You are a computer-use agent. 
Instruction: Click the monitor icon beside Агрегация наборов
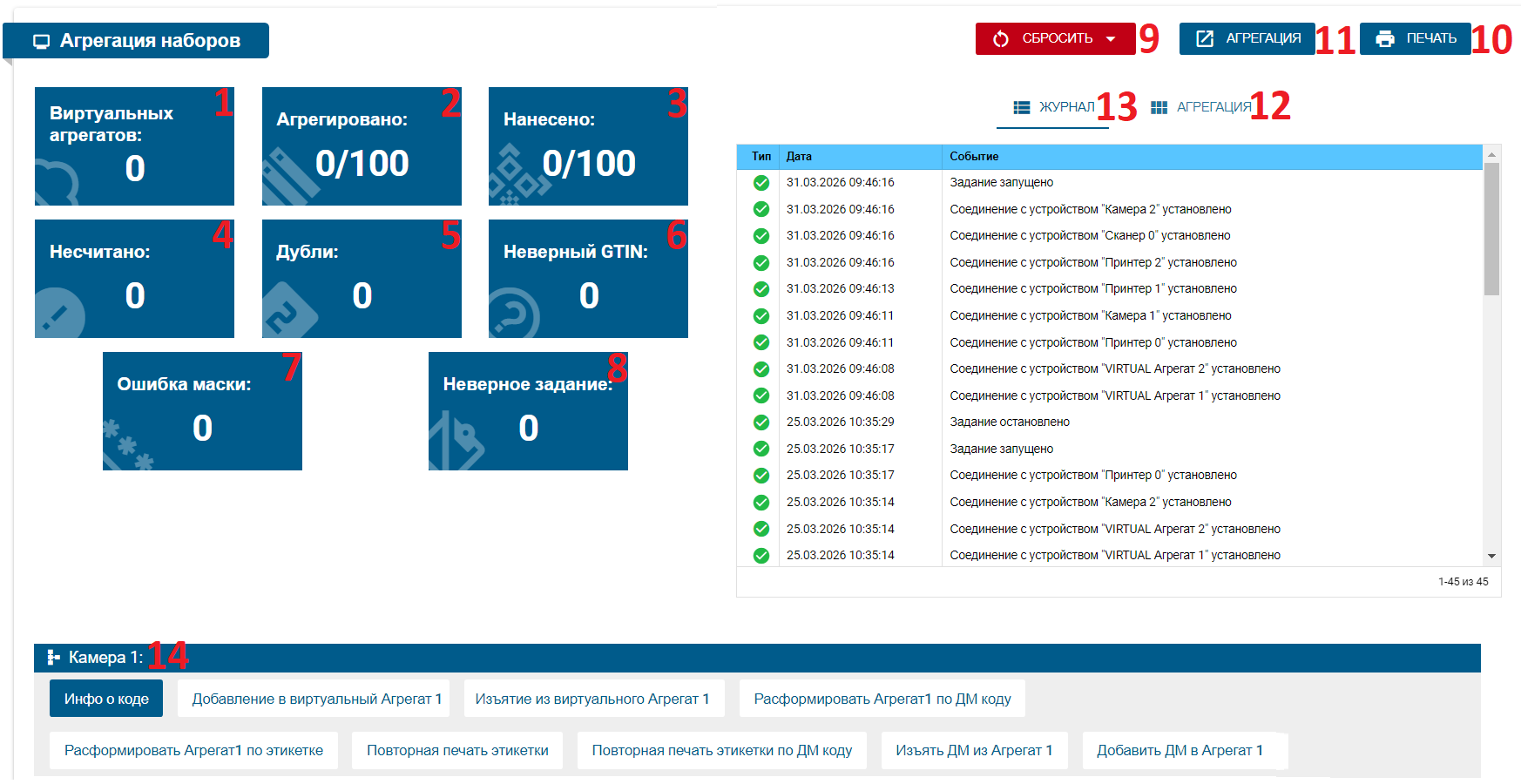[x=39, y=40]
